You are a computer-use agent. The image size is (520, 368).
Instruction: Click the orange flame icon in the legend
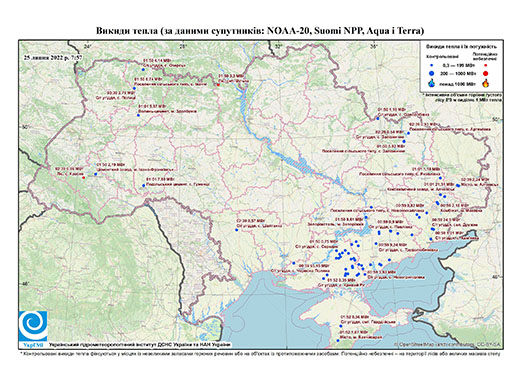coord(486,83)
